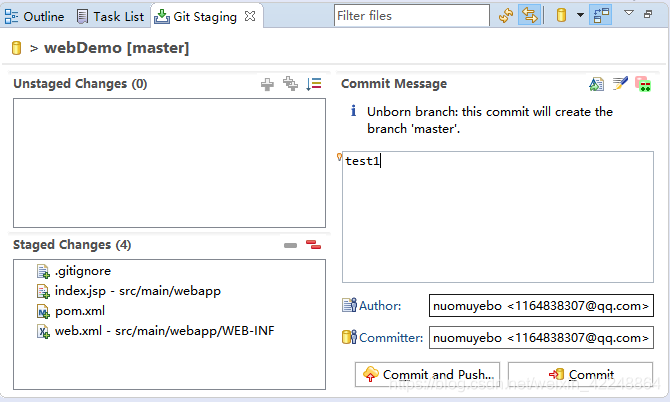
Task: Click the Author person icon
Action: (x=349, y=305)
